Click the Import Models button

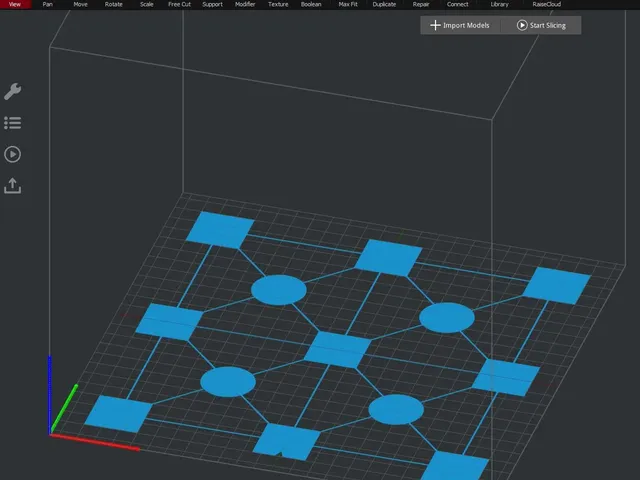pos(460,25)
